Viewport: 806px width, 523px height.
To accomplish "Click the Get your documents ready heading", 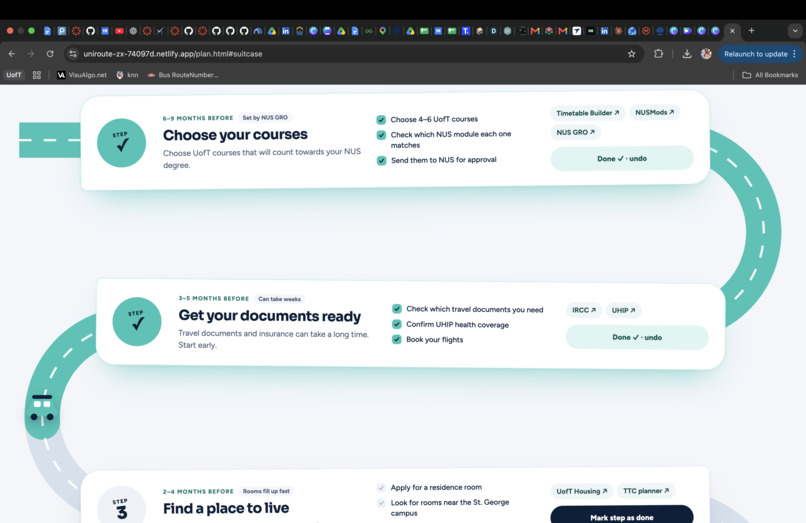I will (269, 315).
